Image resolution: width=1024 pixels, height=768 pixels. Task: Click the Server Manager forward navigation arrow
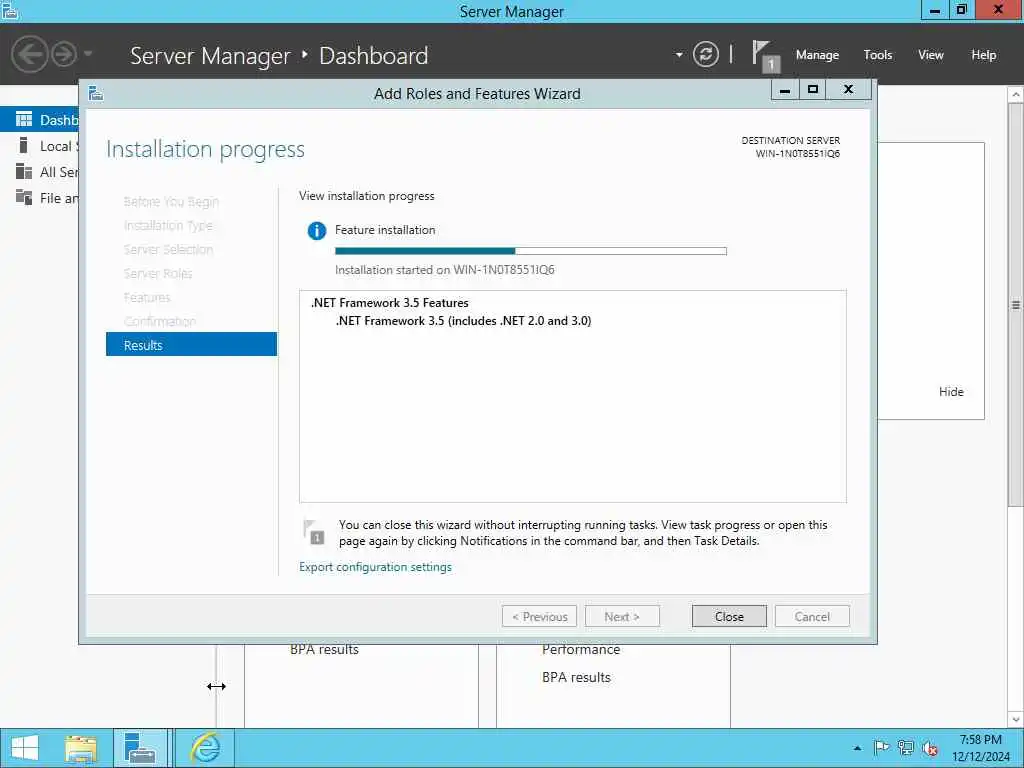pos(64,54)
